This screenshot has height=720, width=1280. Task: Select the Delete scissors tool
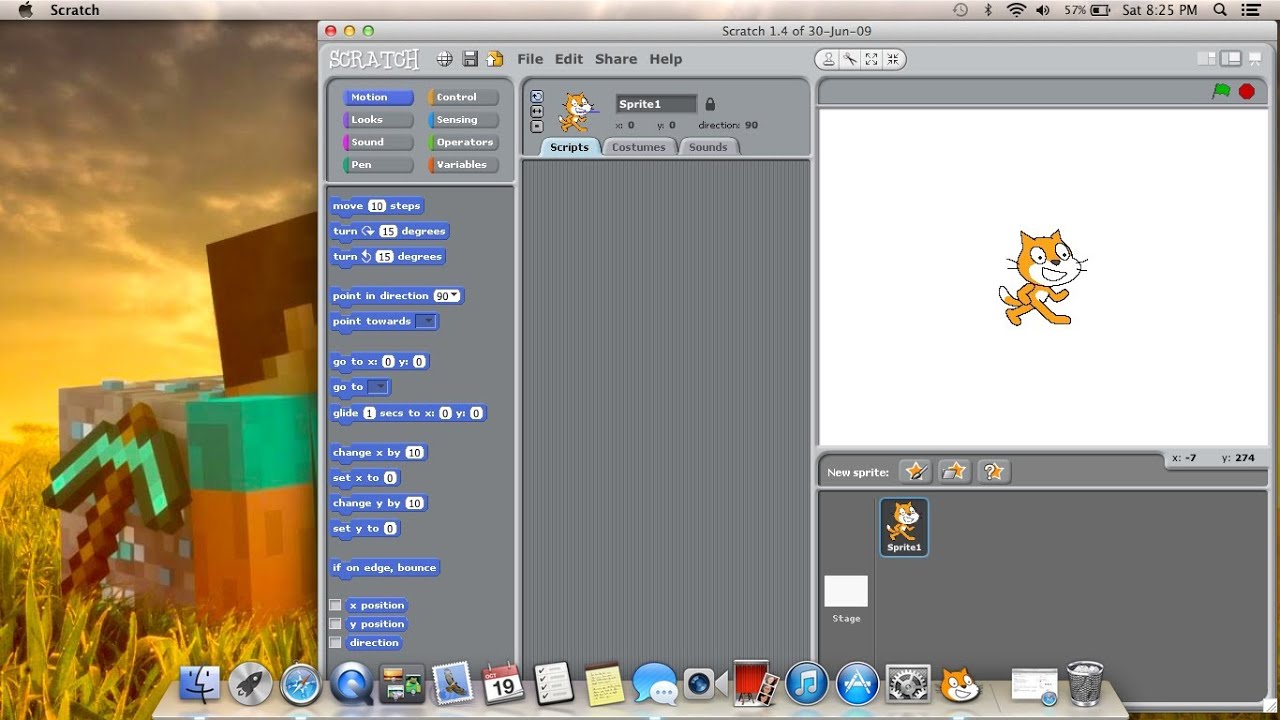point(850,59)
